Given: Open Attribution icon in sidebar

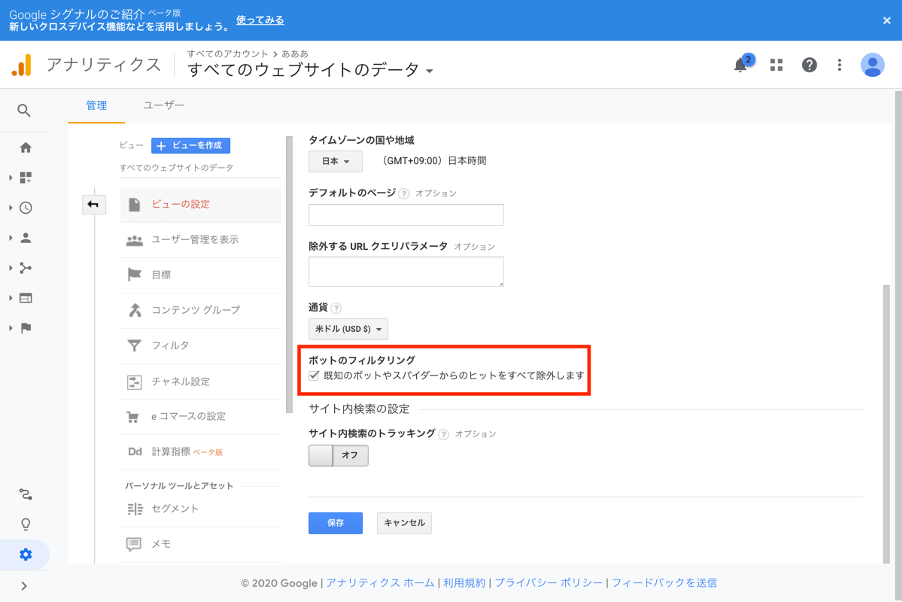Looking at the screenshot, I should 25,494.
